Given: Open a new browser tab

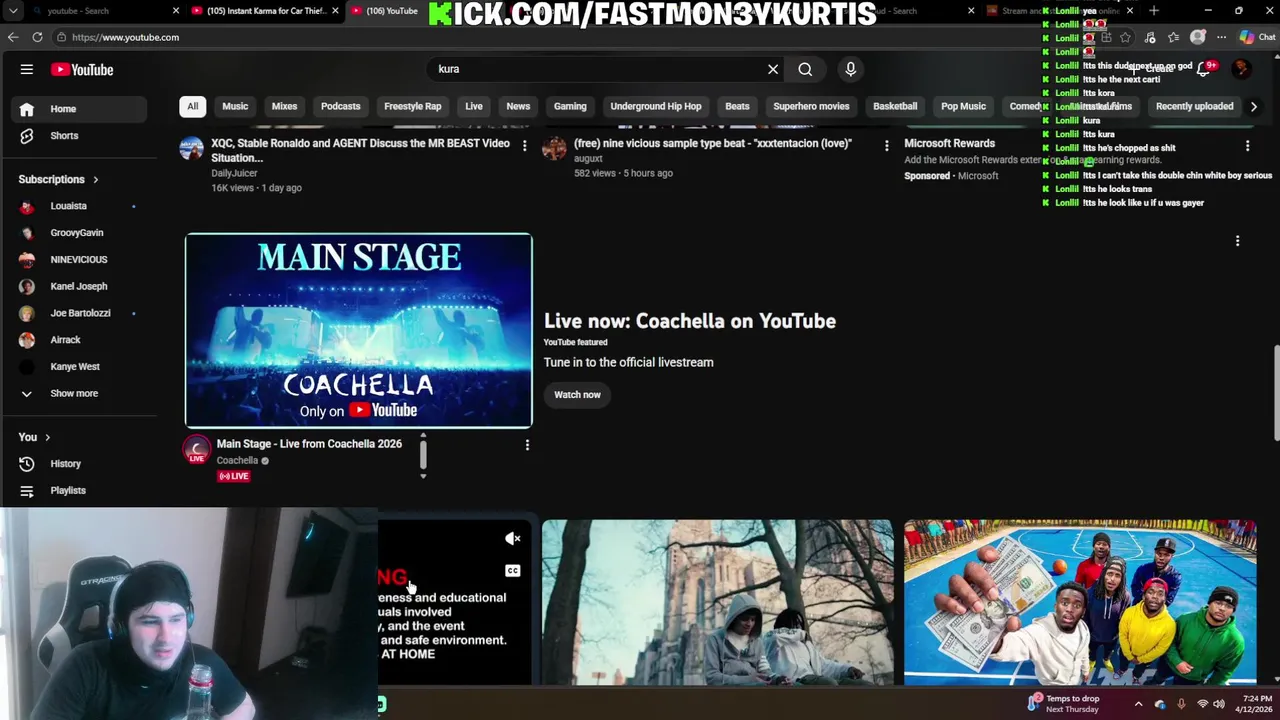Looking at the screenshot, I should coord(1154,11).
